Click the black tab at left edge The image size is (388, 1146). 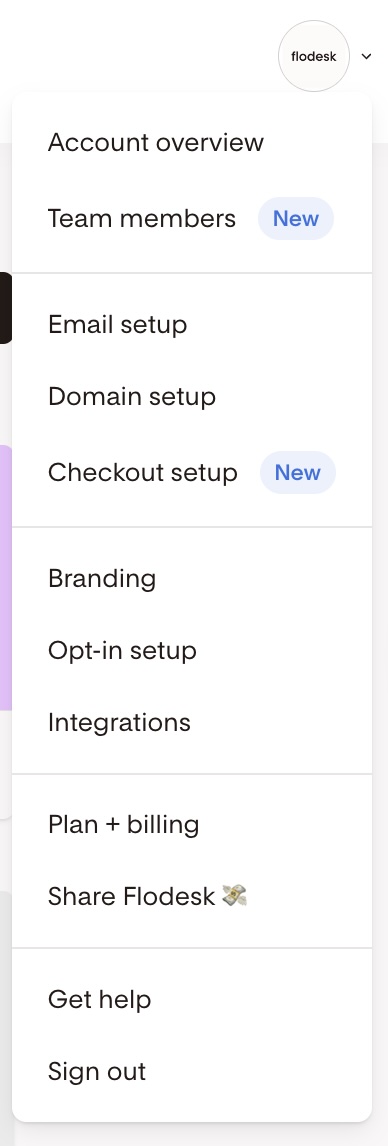pos(6,308)
